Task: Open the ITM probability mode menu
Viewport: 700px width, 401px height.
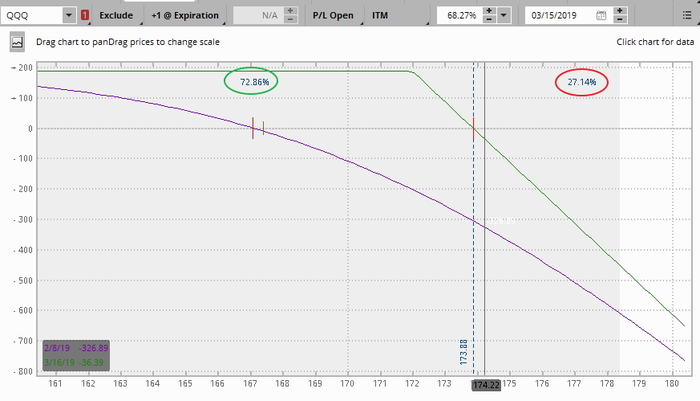Action: coord(380,15)
